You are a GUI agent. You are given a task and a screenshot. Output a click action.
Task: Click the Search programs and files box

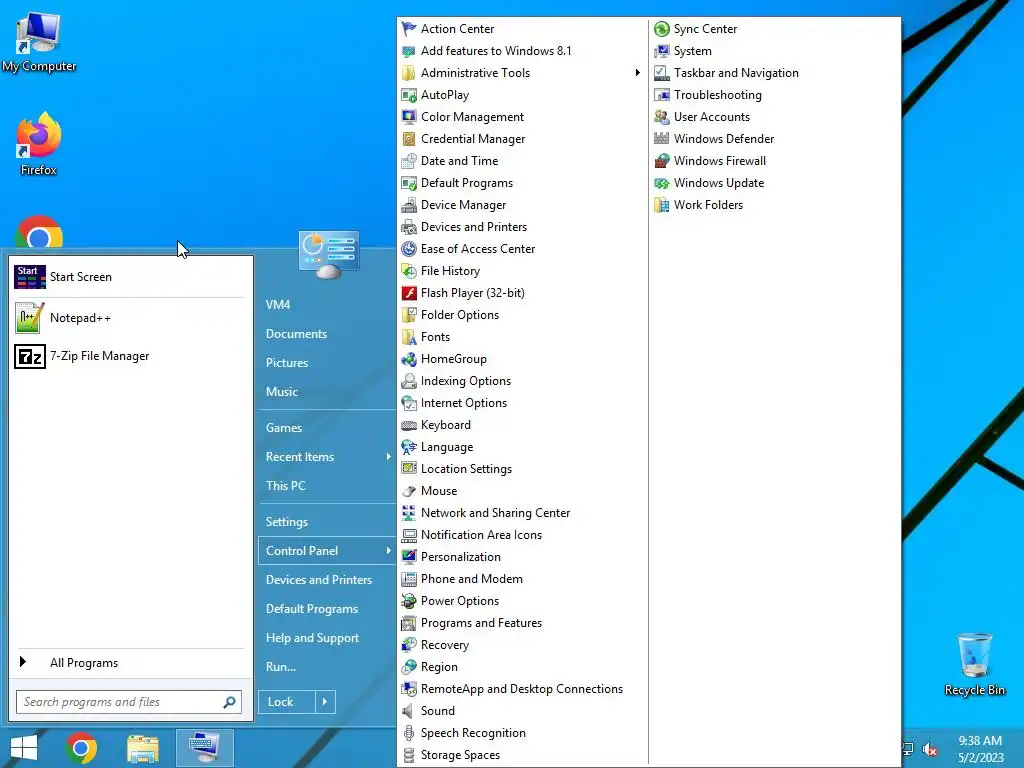(x=129, y=702)
